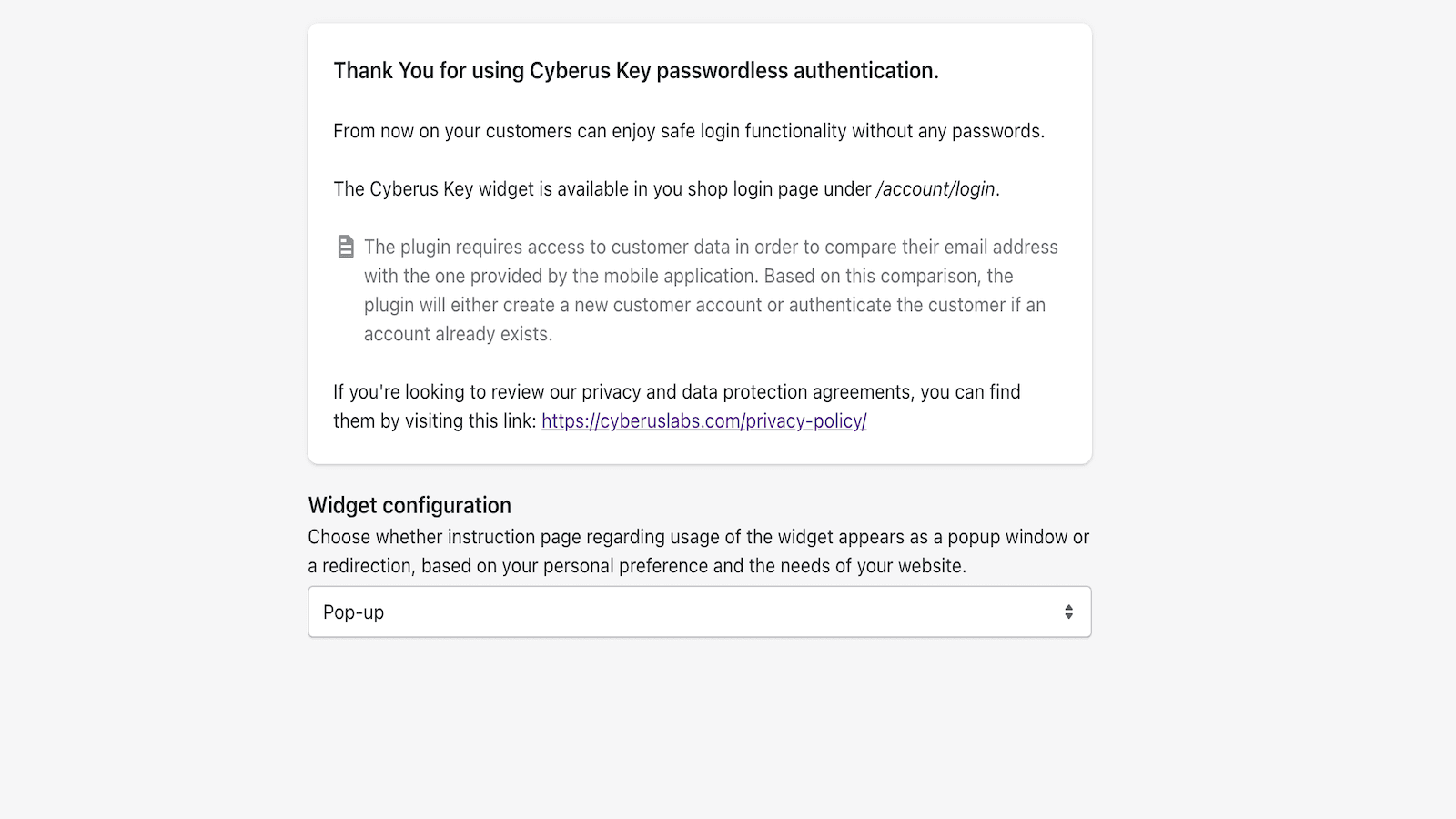The width and height of the screenshot is (1456, 819).
Task: Open the cyberuslabs.com privacy policy link
Action: pyautogui.click(x=703, y=420)
